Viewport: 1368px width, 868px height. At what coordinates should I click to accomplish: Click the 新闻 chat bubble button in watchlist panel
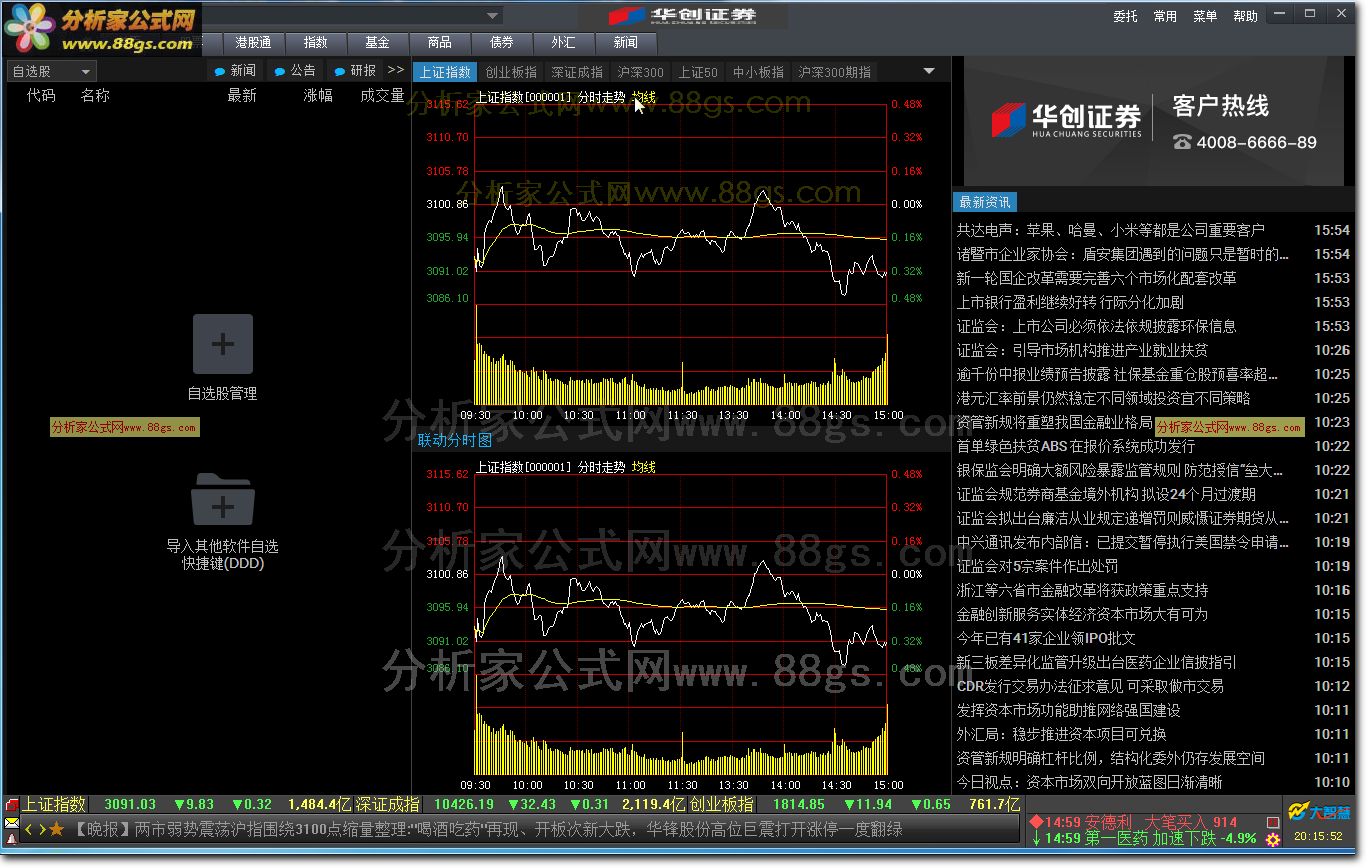pos(235,71)
